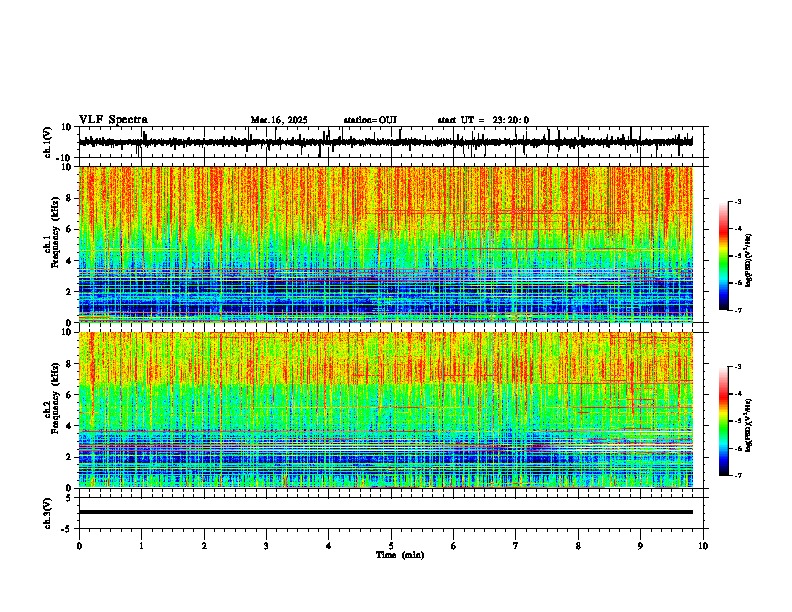
Task: Click the "station=OUI" header text
Action: (x=370, y=120)
